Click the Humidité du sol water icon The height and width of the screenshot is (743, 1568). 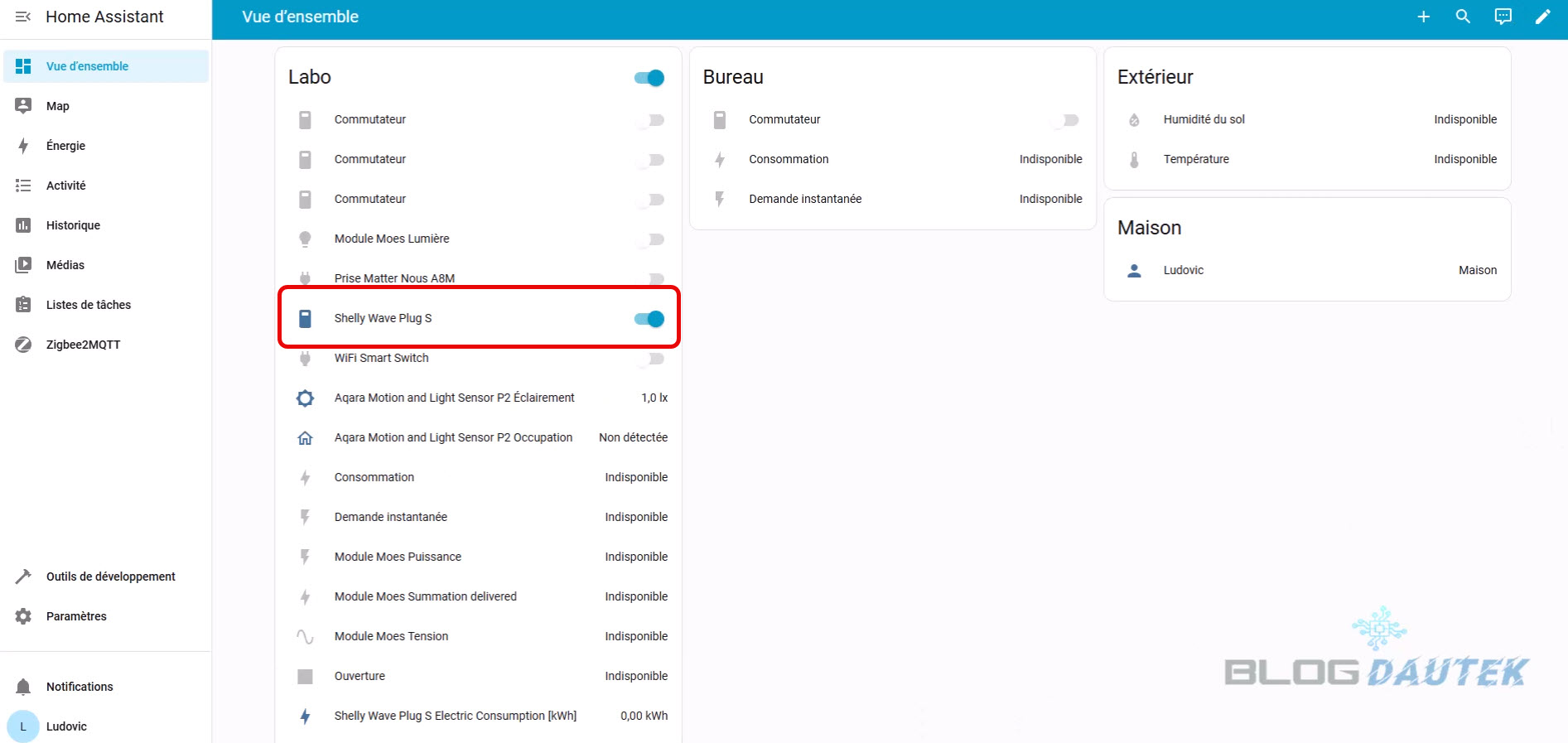pos(1134,120)
